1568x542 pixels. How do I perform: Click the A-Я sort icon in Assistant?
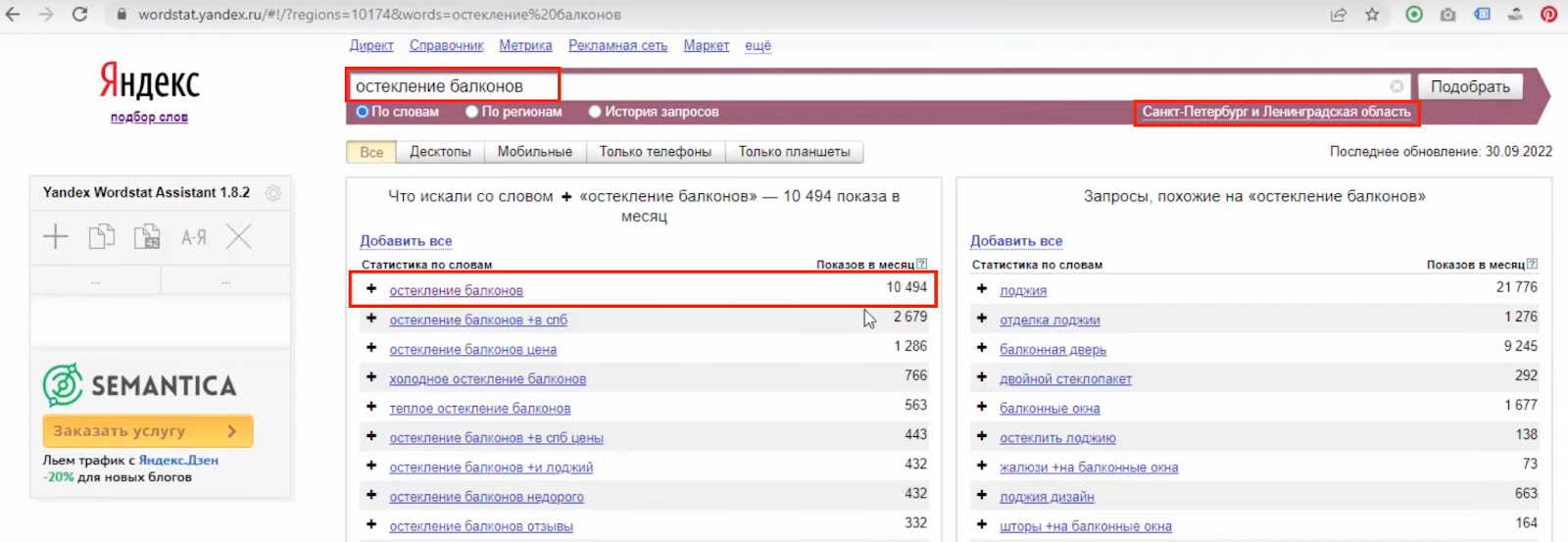click(193, 236)
